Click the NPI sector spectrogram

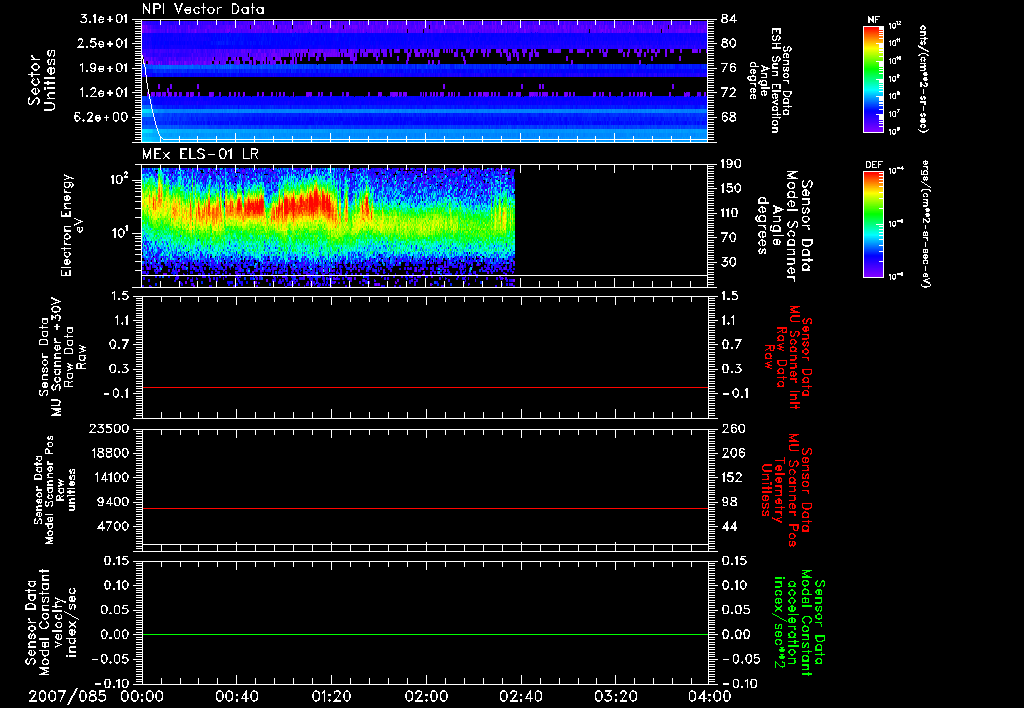tap(424, 80)
